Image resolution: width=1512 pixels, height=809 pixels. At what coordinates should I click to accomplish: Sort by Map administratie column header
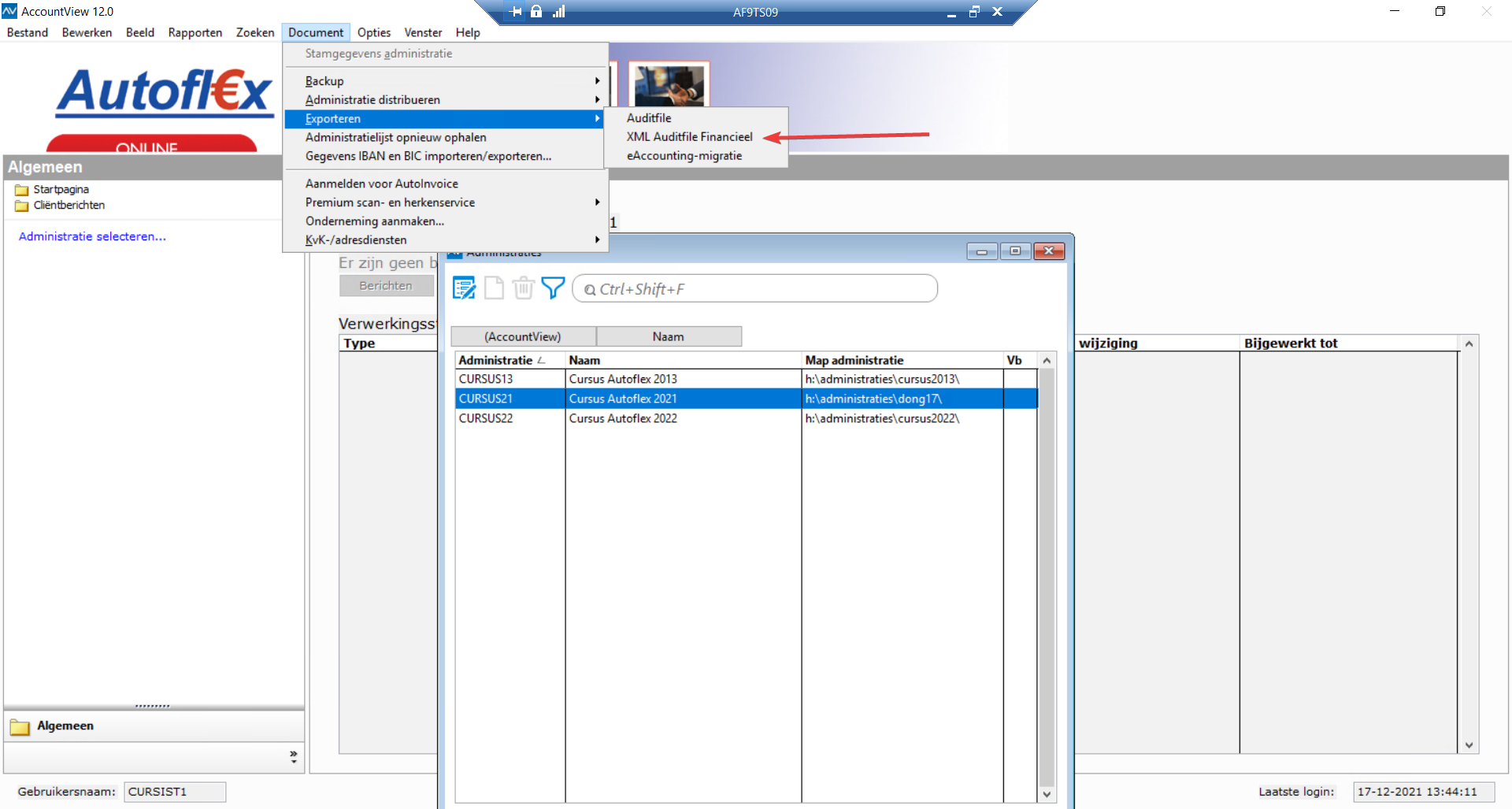coord(902,360)
